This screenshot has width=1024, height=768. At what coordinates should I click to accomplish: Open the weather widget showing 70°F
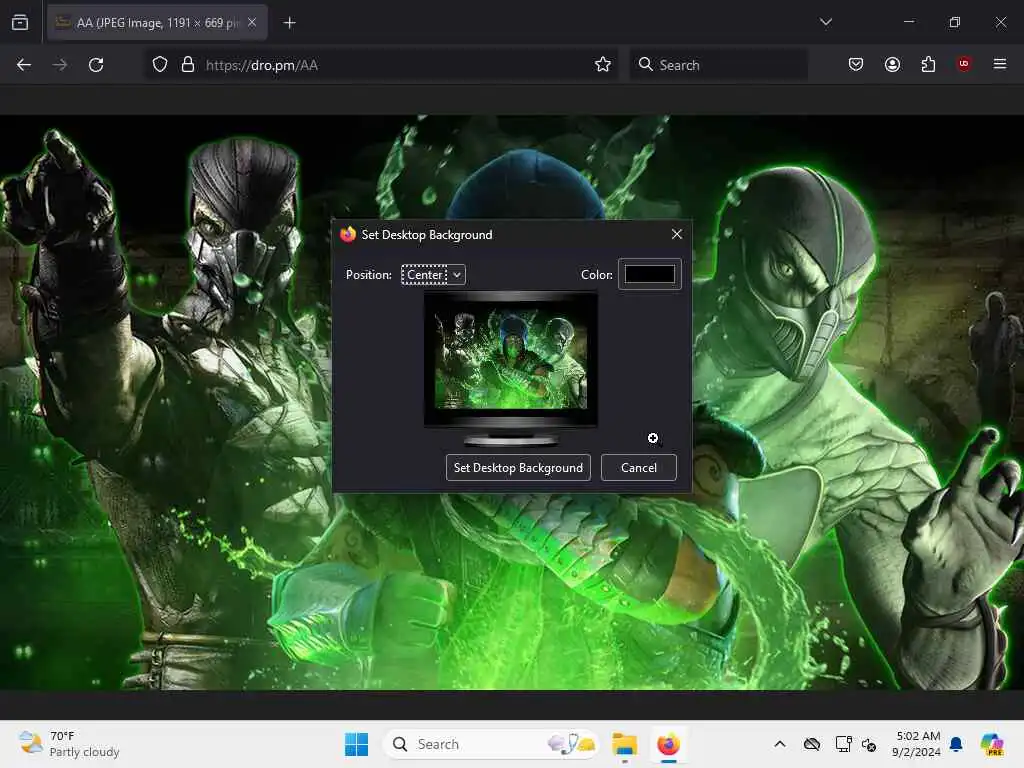tap(69, 744)
